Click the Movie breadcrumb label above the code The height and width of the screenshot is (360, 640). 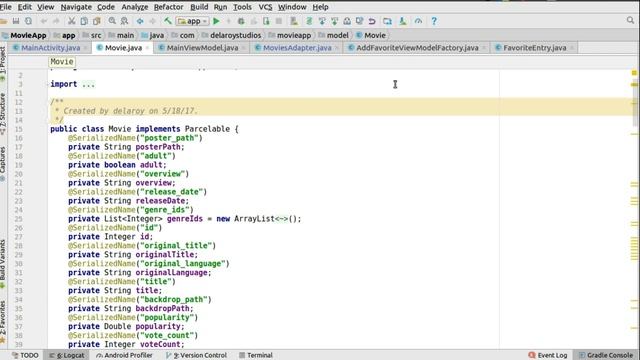click(62, 62)
